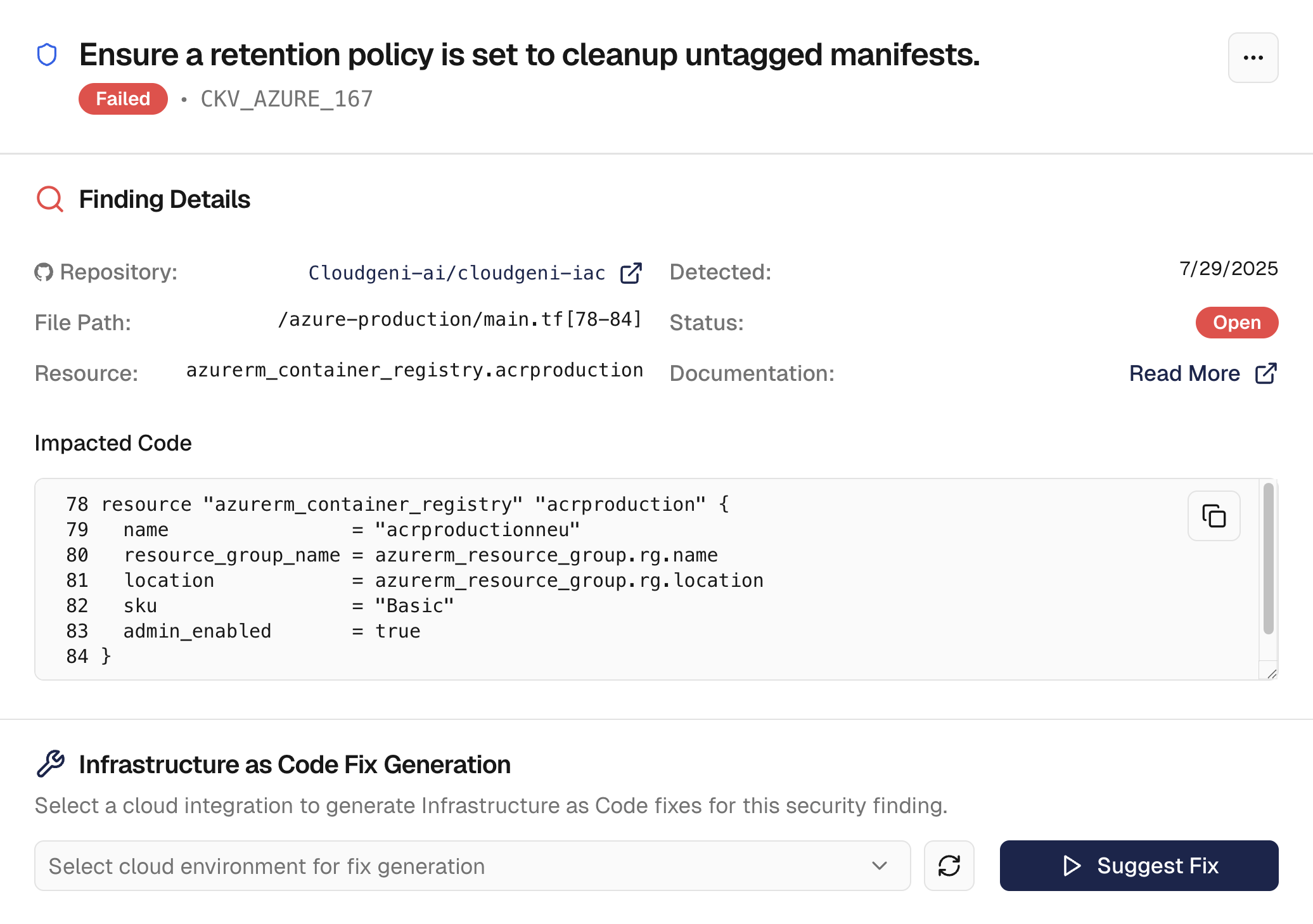Refresh the cloud environment list
Image resolution: width=1313 pixels, height=924 pixels.
click(949, 866)
